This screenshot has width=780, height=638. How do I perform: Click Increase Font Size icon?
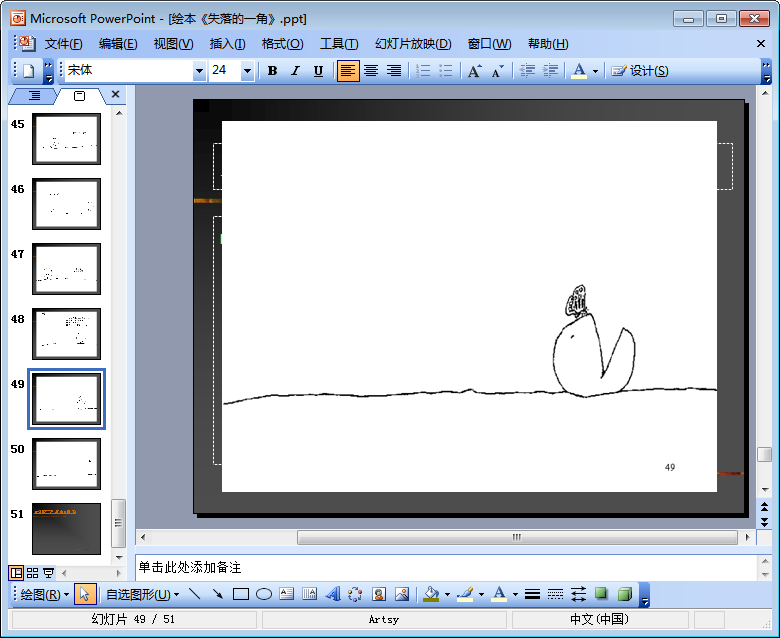pos(475,71)
